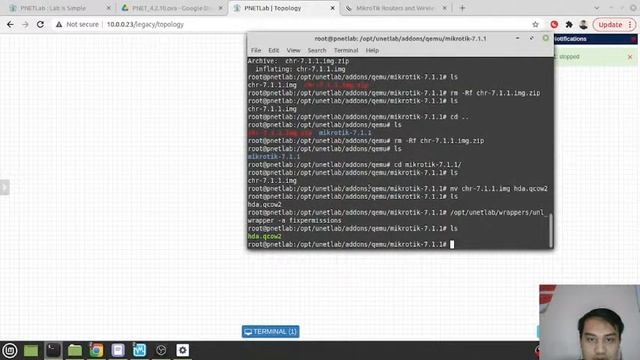Screen dimensions: 640x360
Task: Close the Notifications panel
Action: 633,39
